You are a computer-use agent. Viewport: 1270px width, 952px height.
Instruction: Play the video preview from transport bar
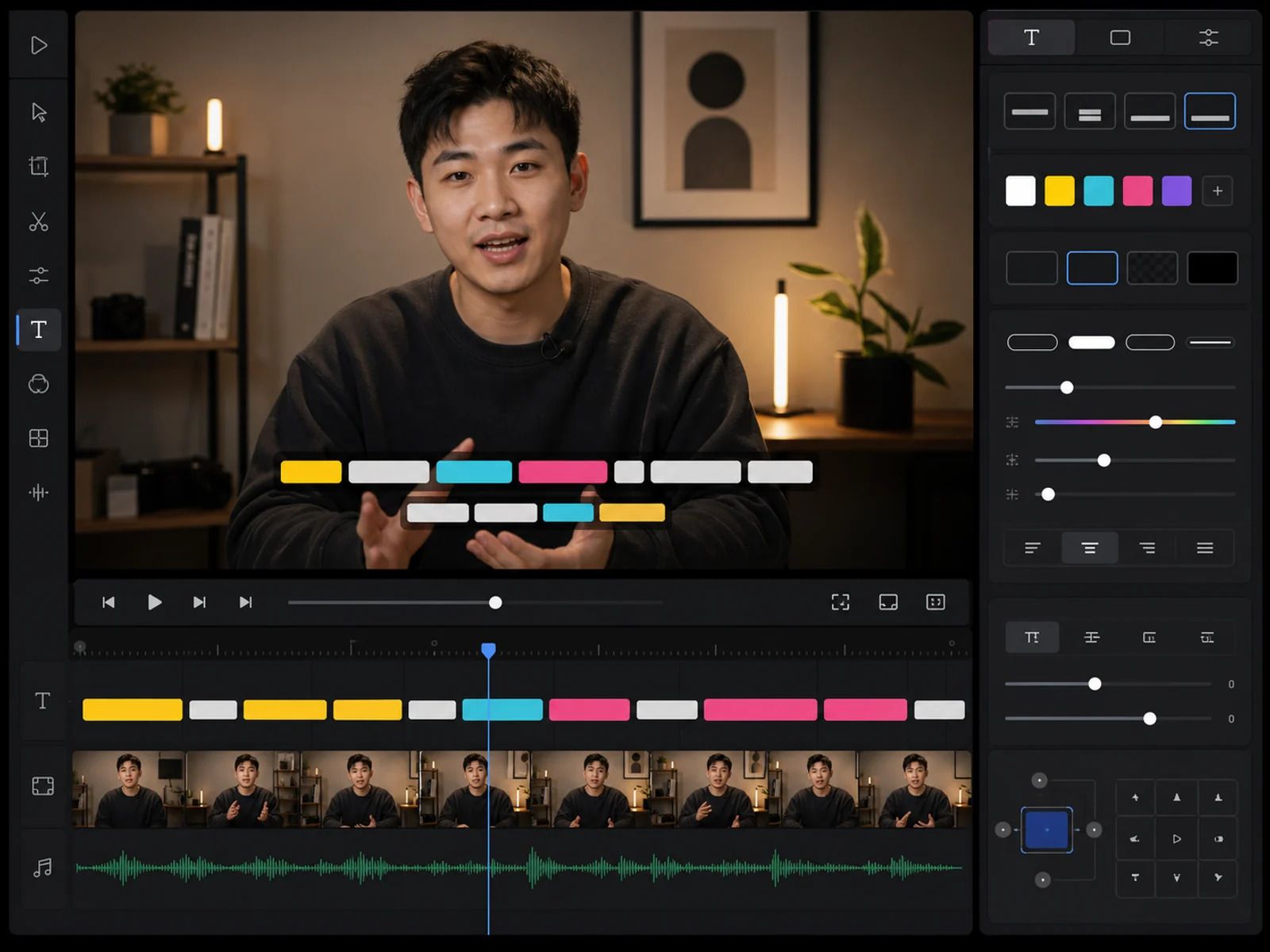pos(155,602)
